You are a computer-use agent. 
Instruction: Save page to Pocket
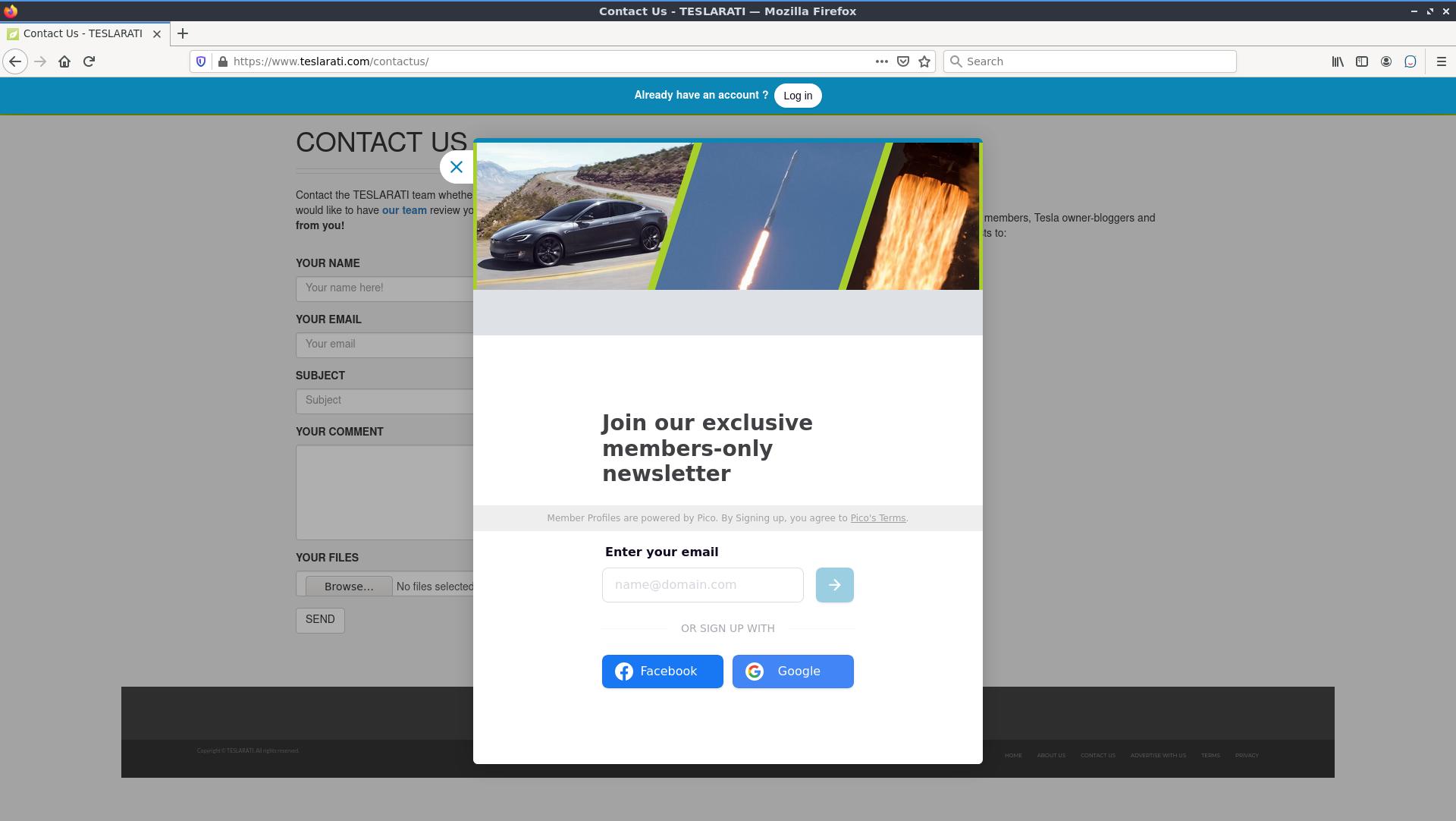tap(902, 61)
